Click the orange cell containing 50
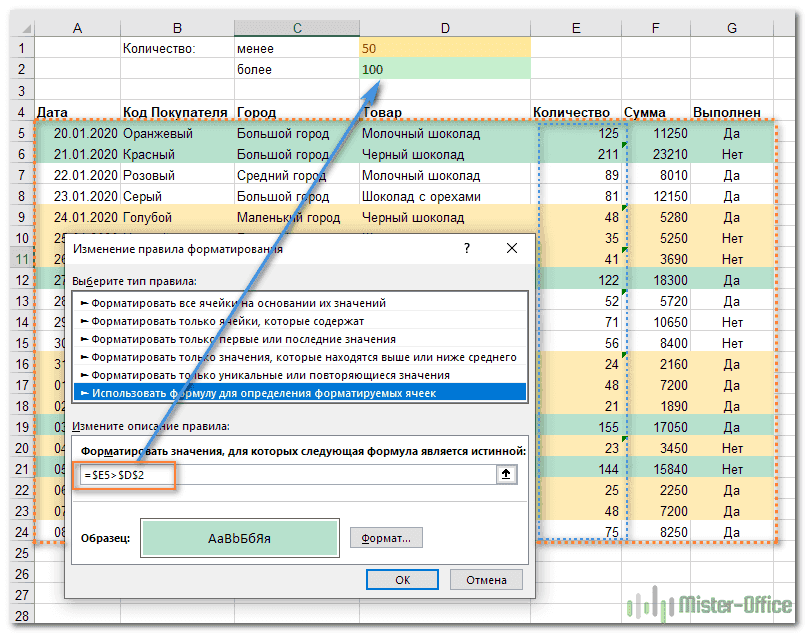Image resolution: width=806 pixels, height=634 pixels. tap(444, 48)
